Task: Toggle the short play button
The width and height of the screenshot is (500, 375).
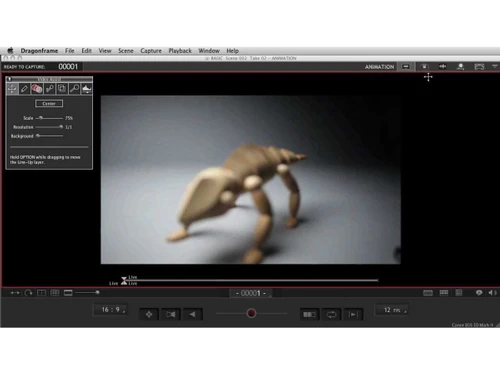Action: tap(309, 314)
